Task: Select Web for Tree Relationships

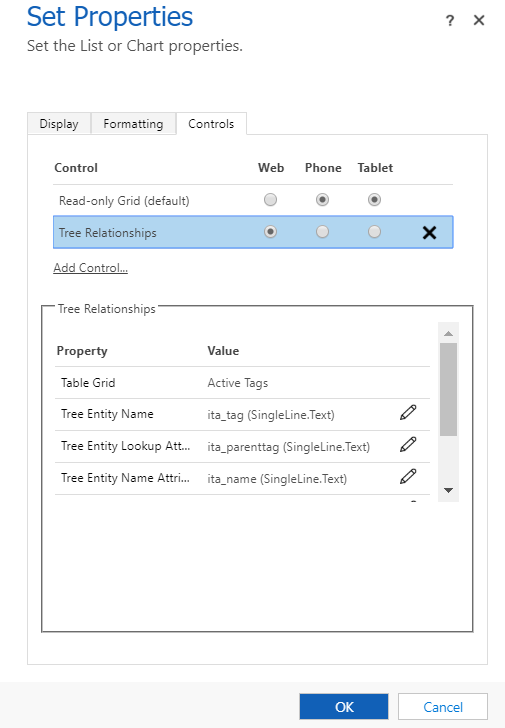Action: coord(270,232)
